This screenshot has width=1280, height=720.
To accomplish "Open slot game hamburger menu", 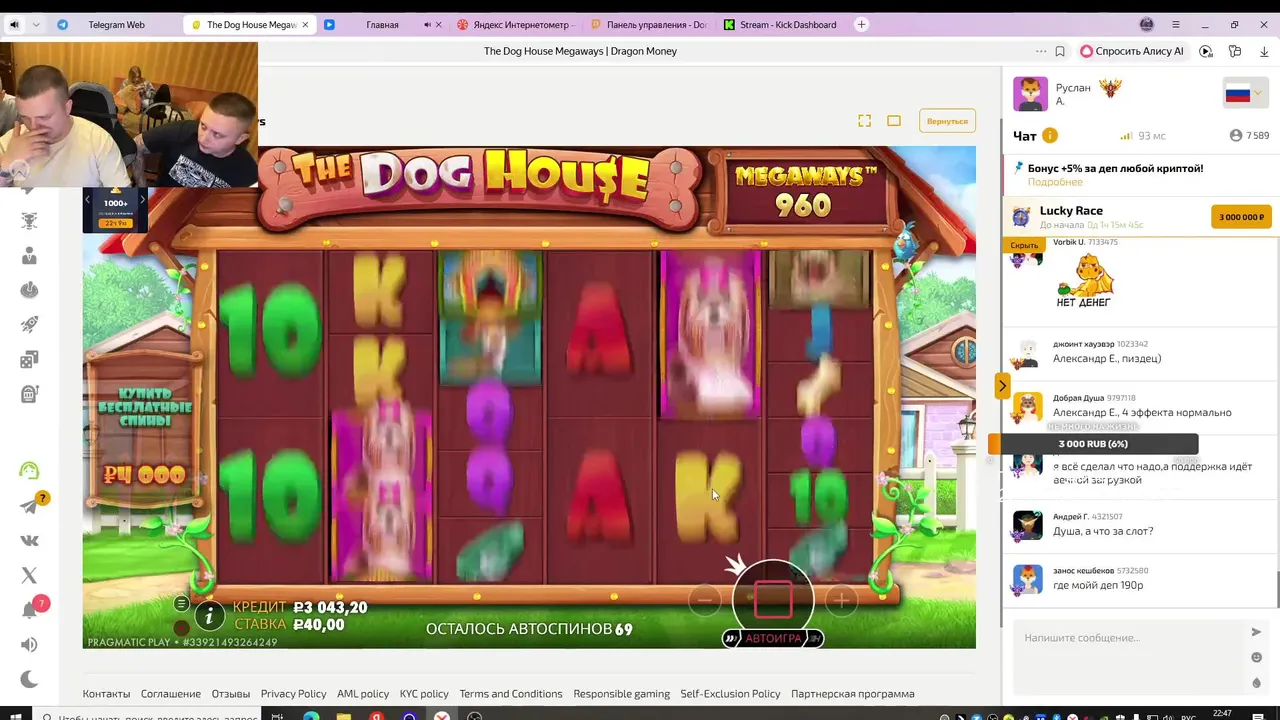I will (x=181, y=604).
